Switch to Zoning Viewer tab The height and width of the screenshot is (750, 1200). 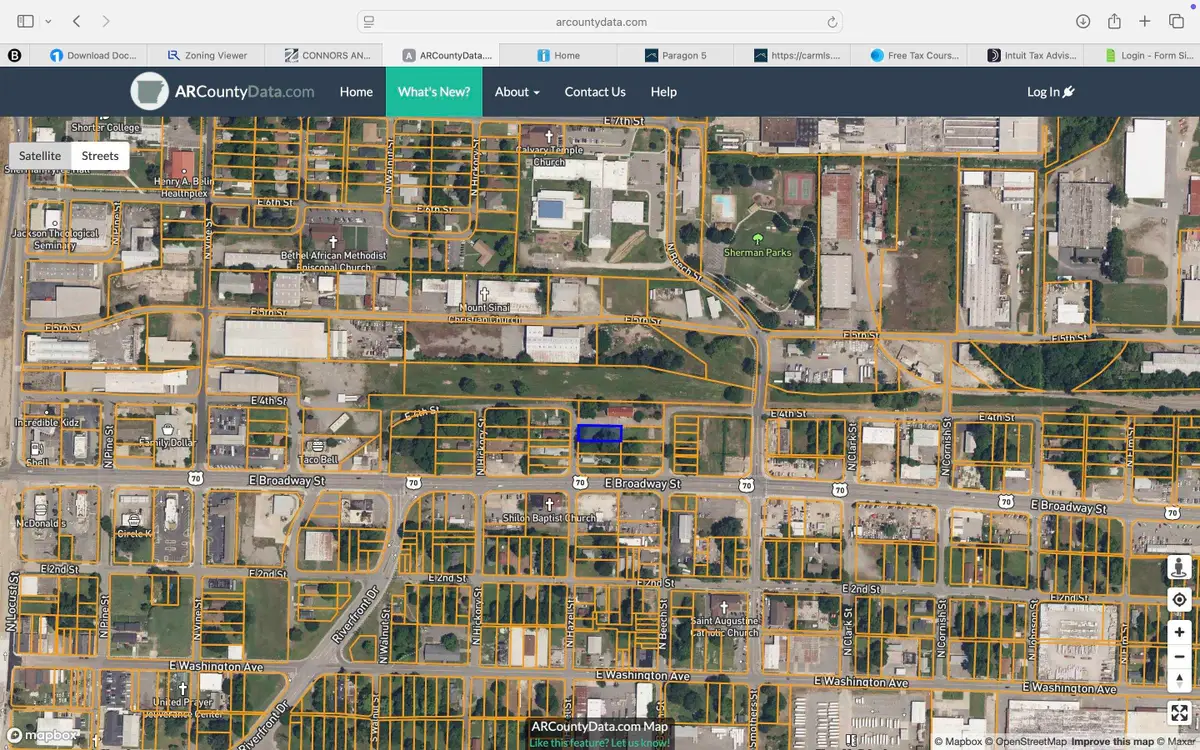pyautogui.click(x=206, y=55)
